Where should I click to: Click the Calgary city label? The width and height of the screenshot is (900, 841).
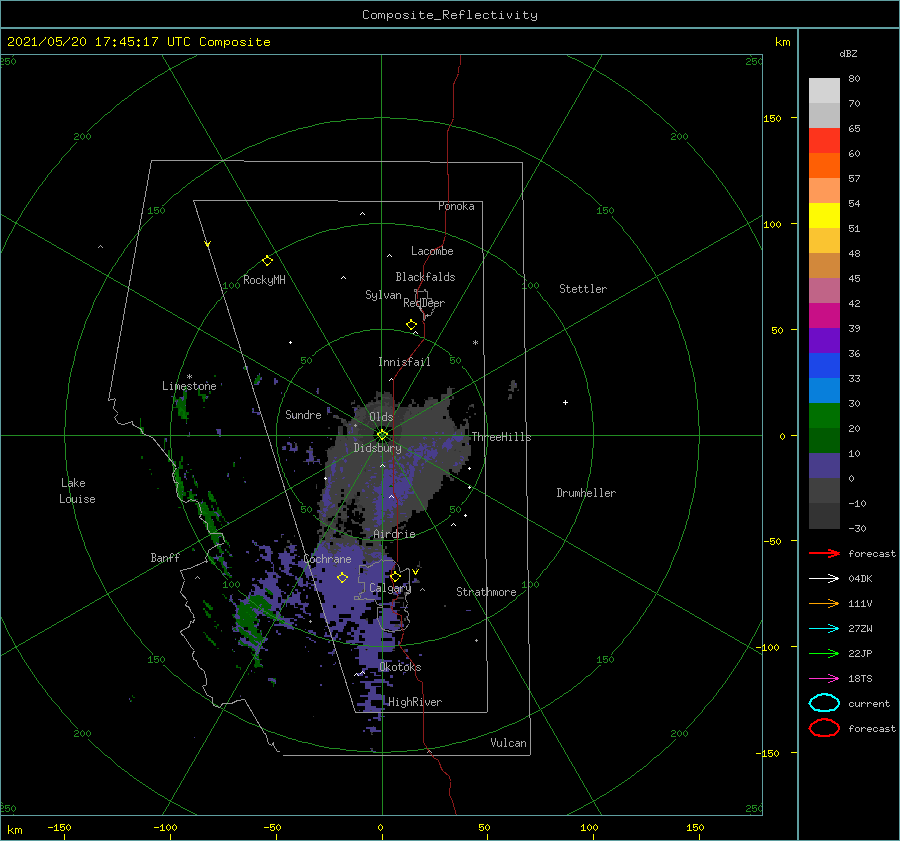point(390,588)
